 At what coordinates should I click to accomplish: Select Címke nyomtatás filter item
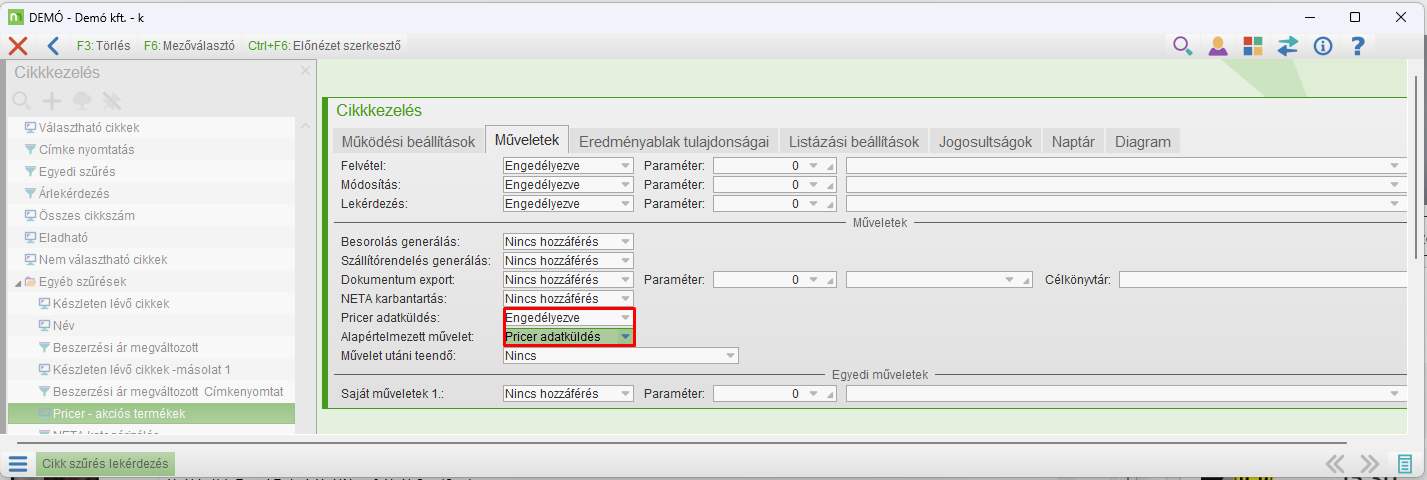tap(86, 150)
